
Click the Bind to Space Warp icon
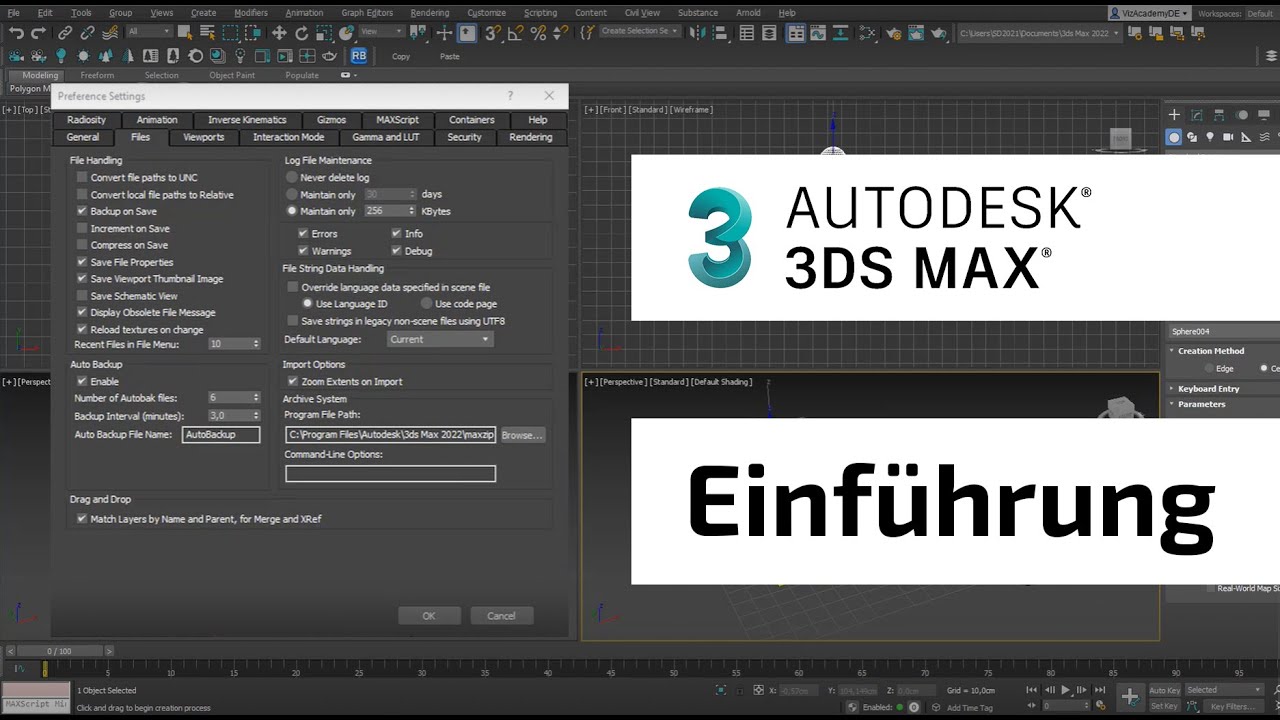110,33
